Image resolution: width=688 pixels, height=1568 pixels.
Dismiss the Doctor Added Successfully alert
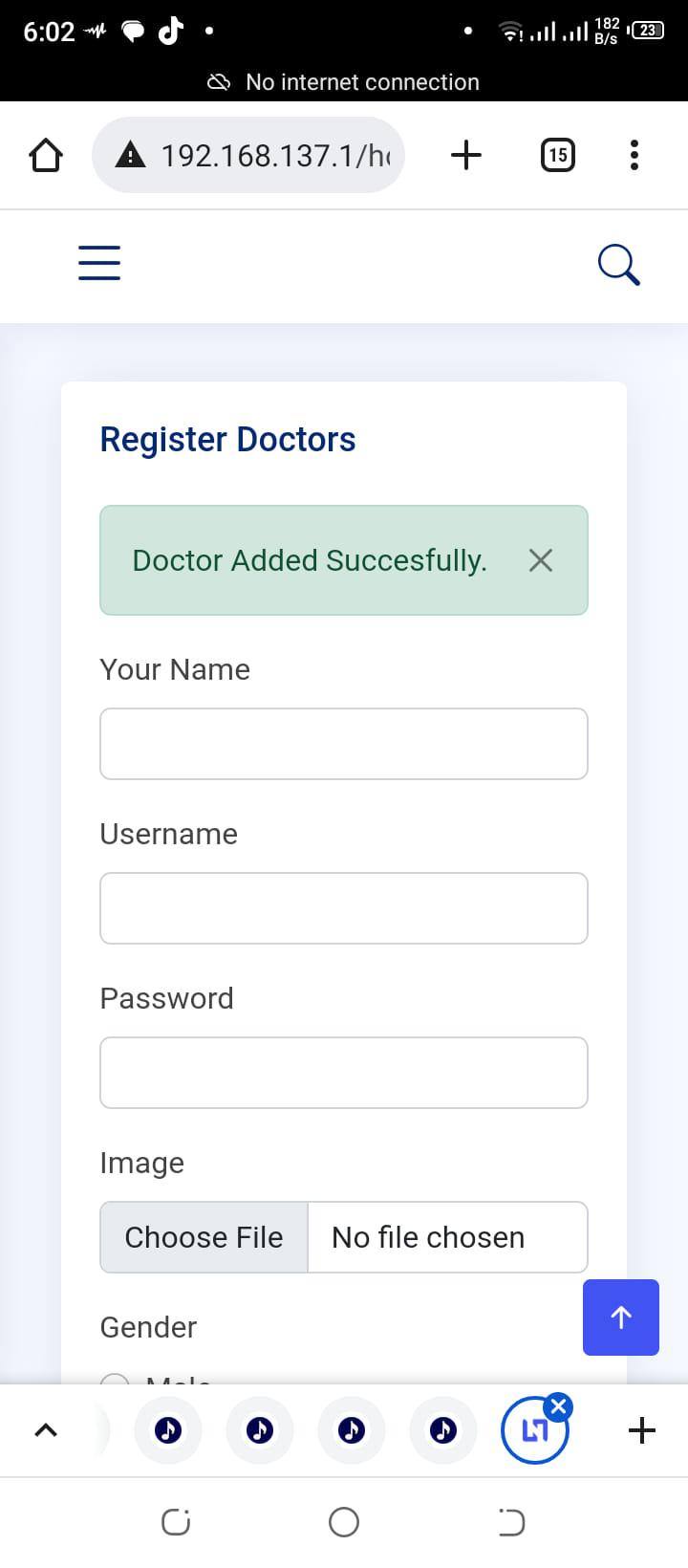541,560
